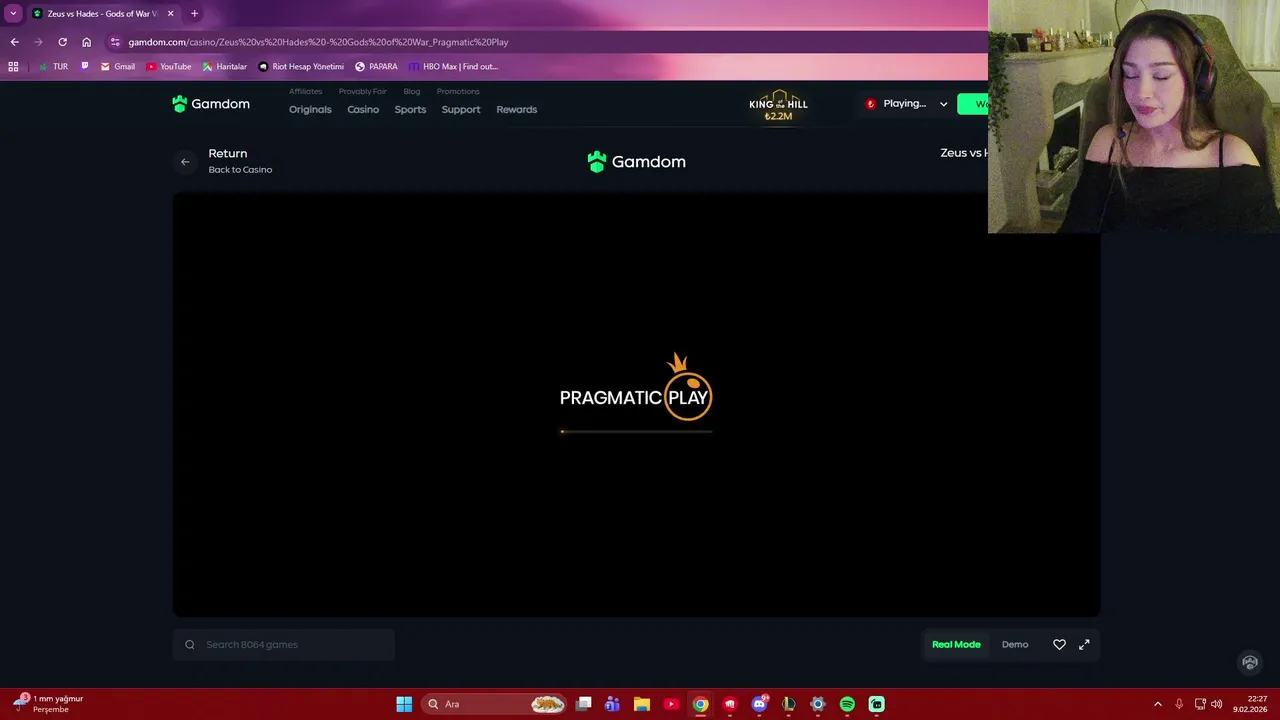This screenshot has width=1280, height=720.
Task: Open the Support menu
Action: (x=461, y=110)
